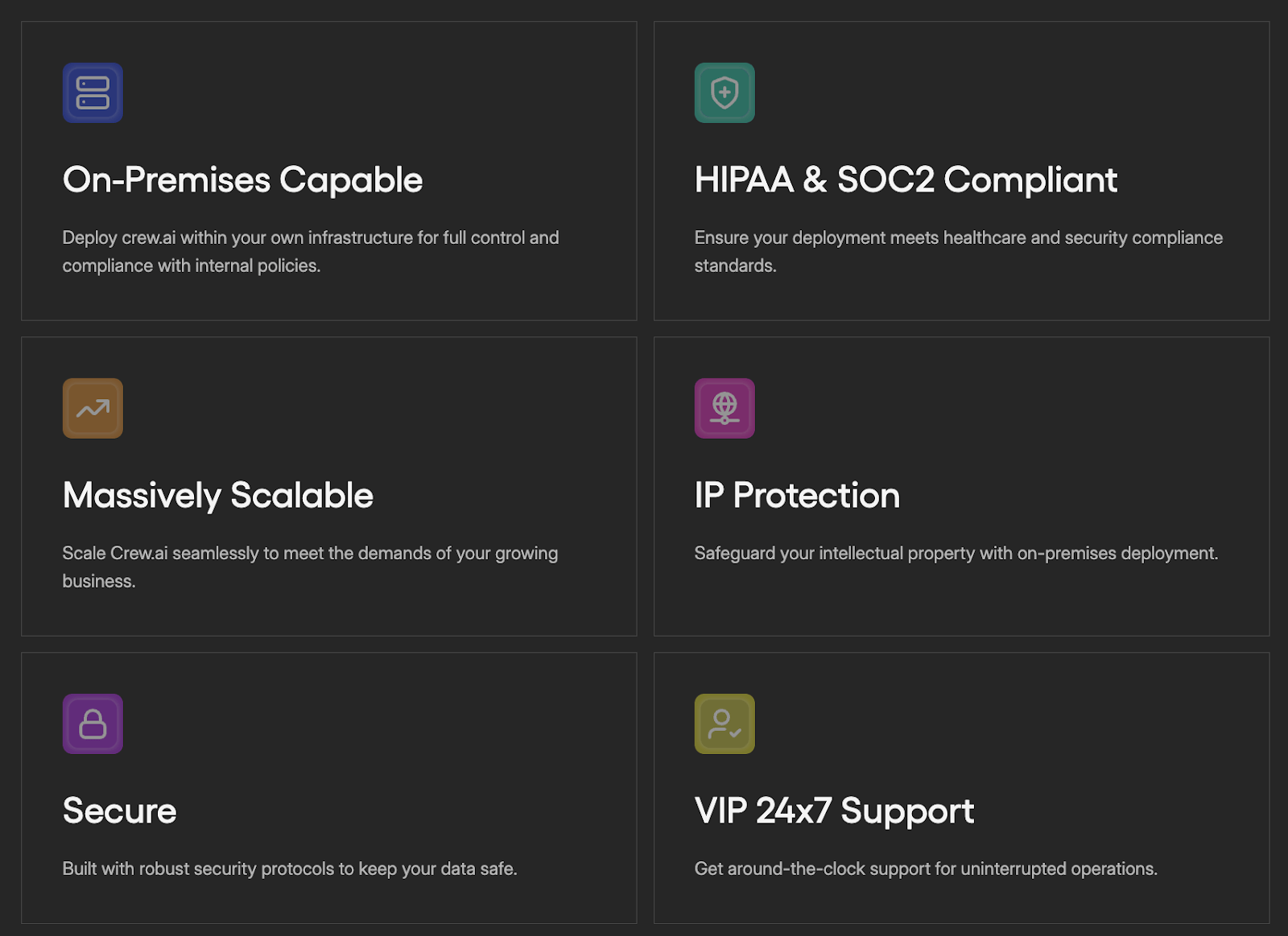Screen dimensions: 1288x936
Task: Click the 'Deploy crew.ai within your own infrastructure' description
Action: (x=310, y=251)
